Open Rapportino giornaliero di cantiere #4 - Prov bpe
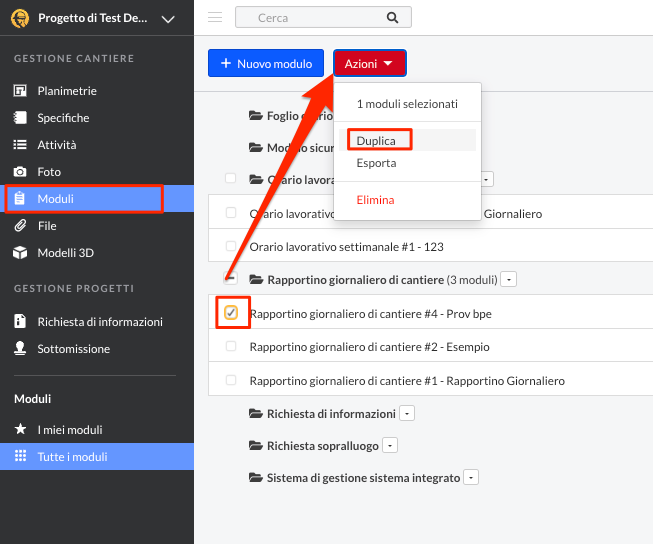Viewport: 653px width, 544px height. (x=371, y=314)
